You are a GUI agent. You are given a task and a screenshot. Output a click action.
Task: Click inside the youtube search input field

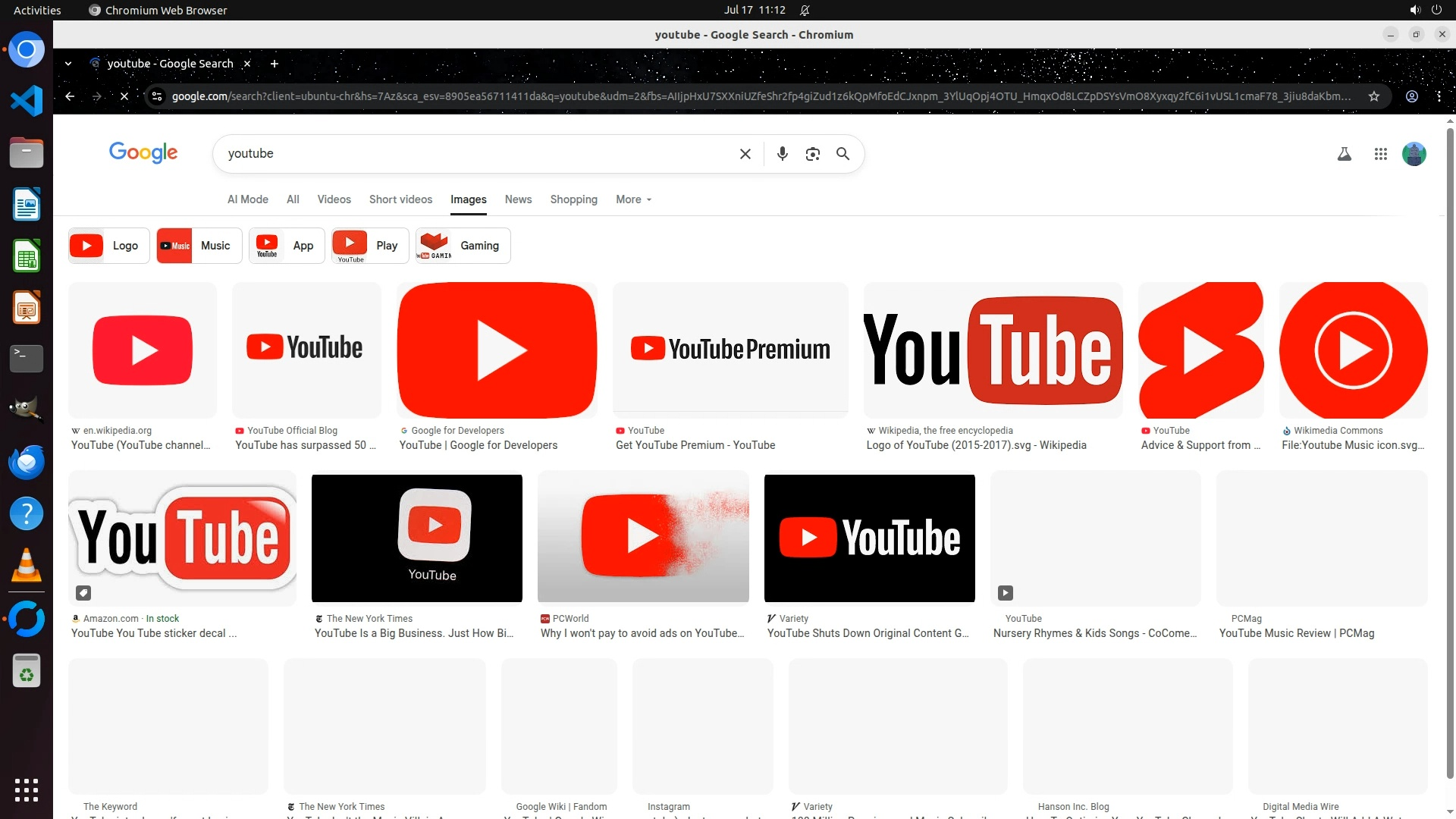pyautogui.click(x=478, y=154)
